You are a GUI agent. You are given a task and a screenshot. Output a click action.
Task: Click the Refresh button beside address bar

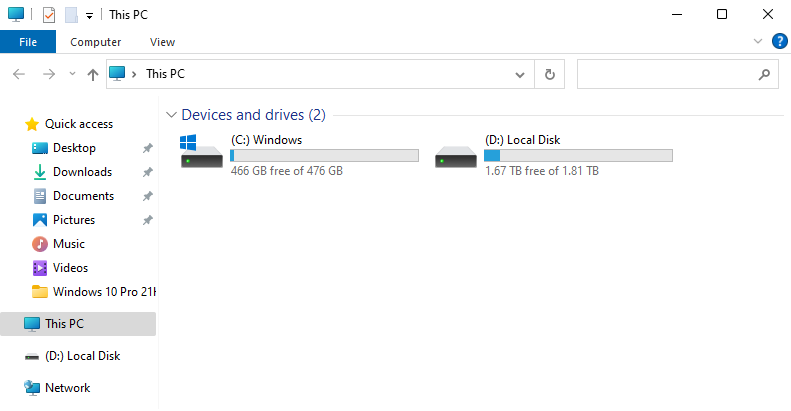click(549, 74)
